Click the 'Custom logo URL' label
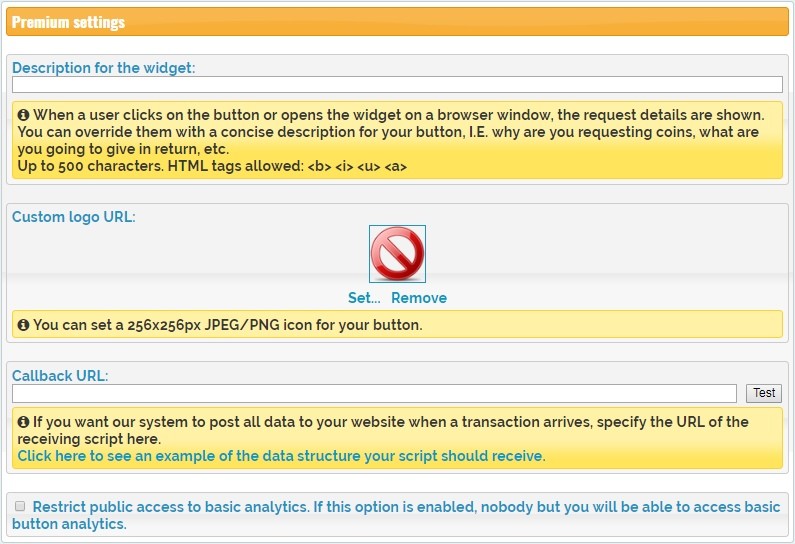Screen dimensions: 795x544 (74, 217)
